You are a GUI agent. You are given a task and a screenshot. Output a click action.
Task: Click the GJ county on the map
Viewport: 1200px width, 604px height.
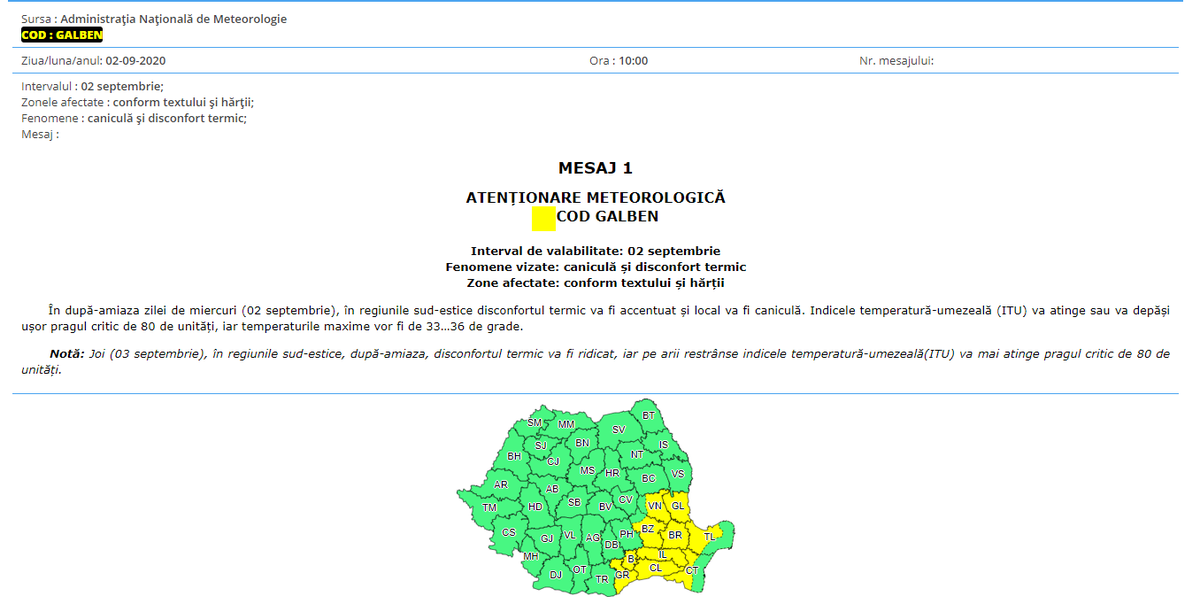point(547,539)
